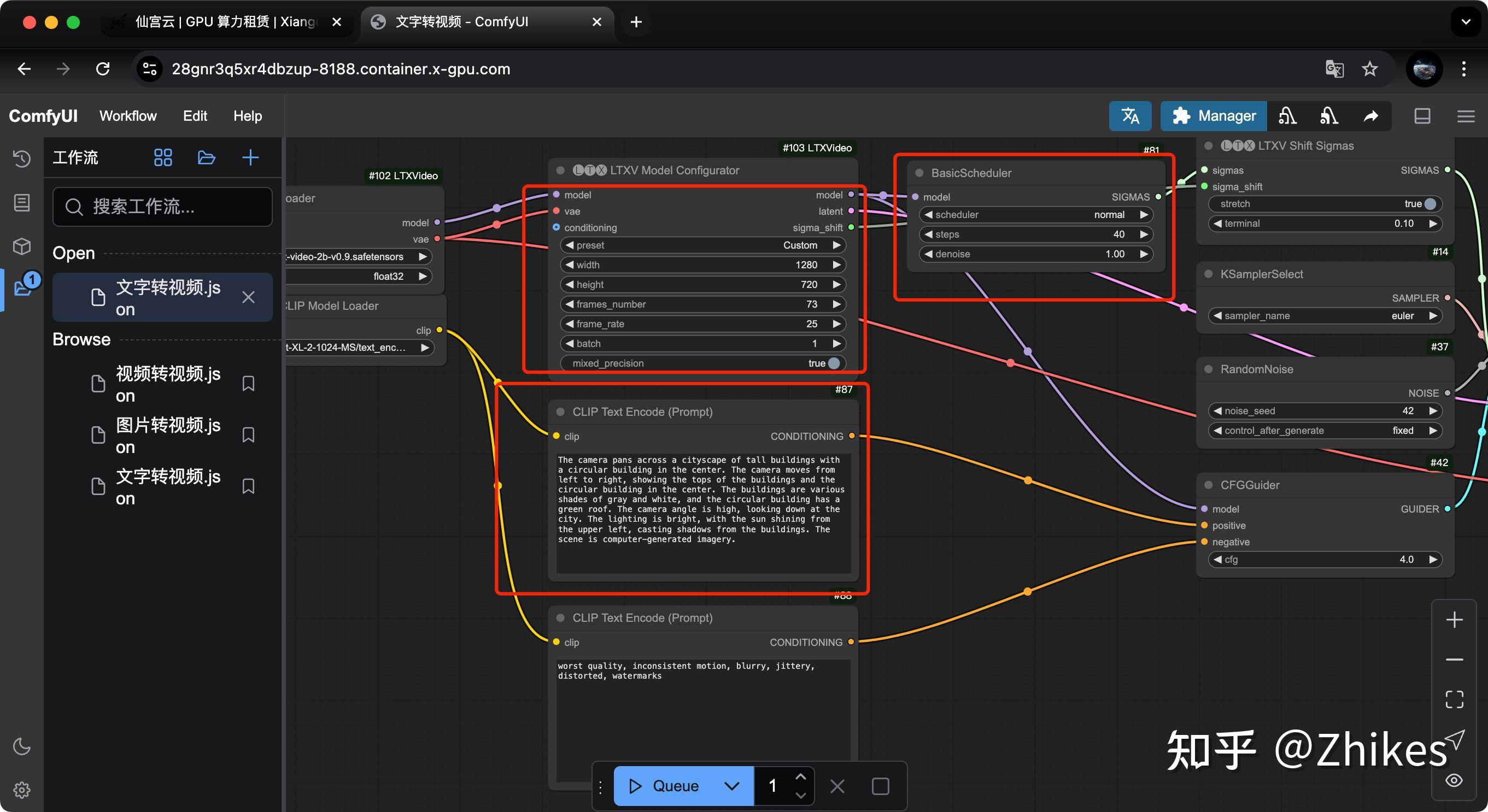This screenshot has height=812, width=1488.
Task: Click the open workflow folder icon
Action: tap(206, 158)
